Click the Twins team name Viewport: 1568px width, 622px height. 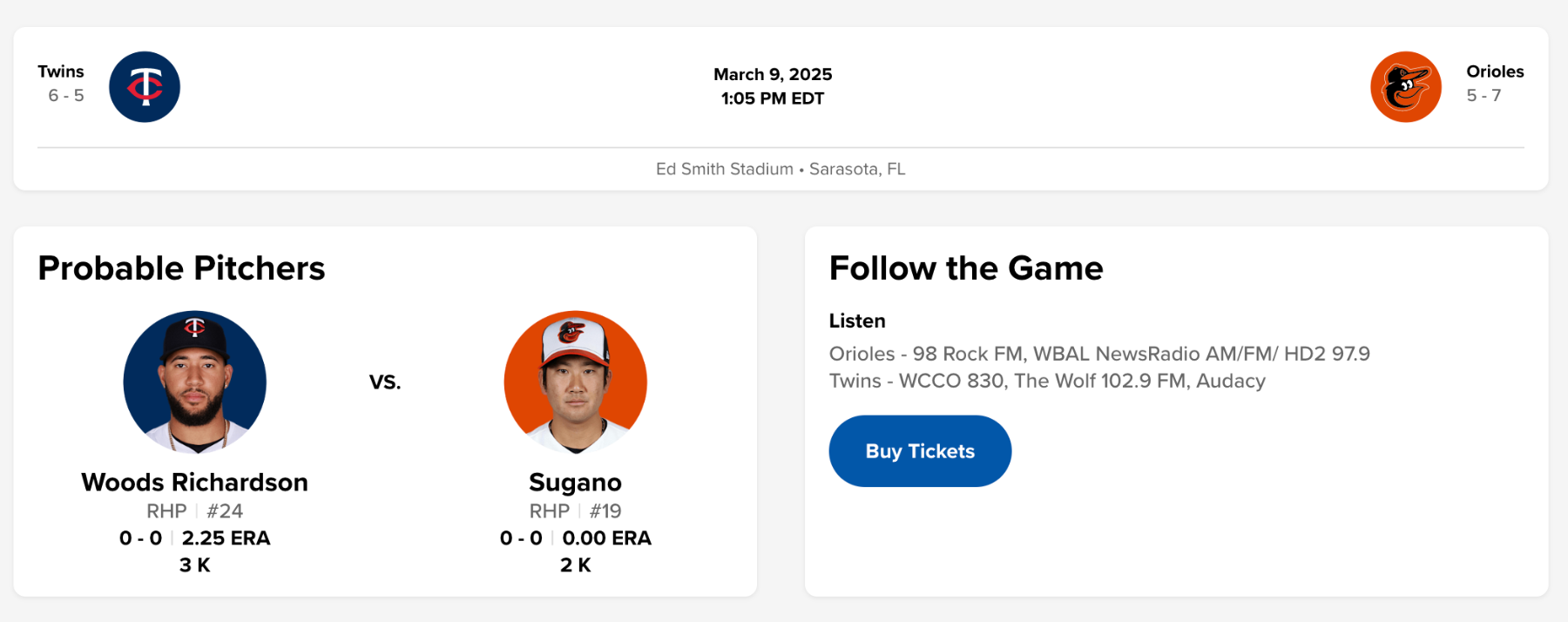tap(61, 71)
